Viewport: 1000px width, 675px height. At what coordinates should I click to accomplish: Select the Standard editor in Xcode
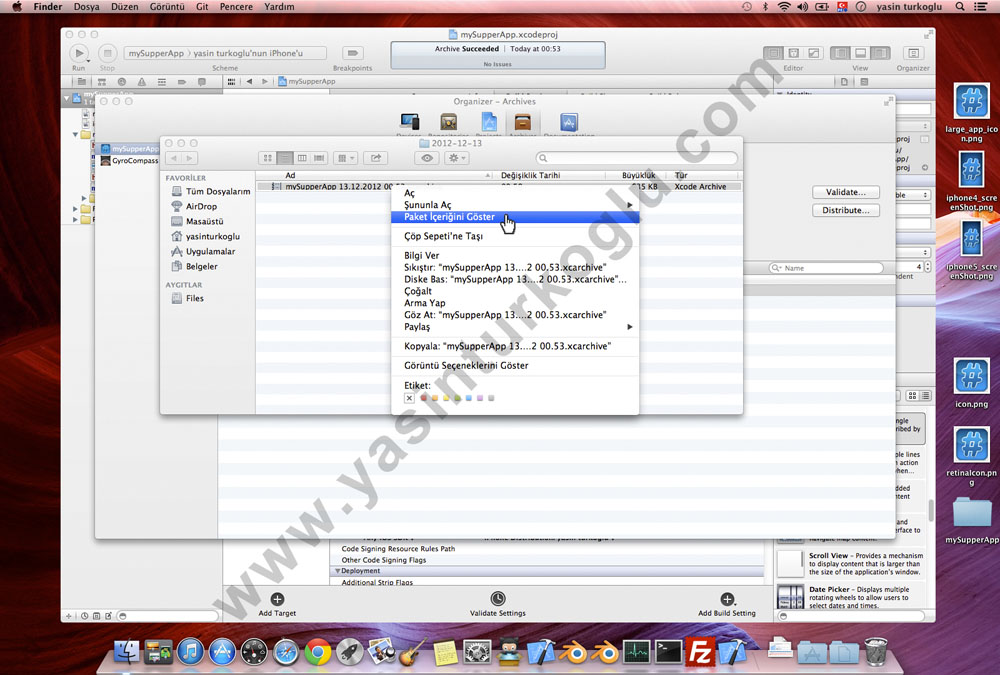[x=774, y=53]
